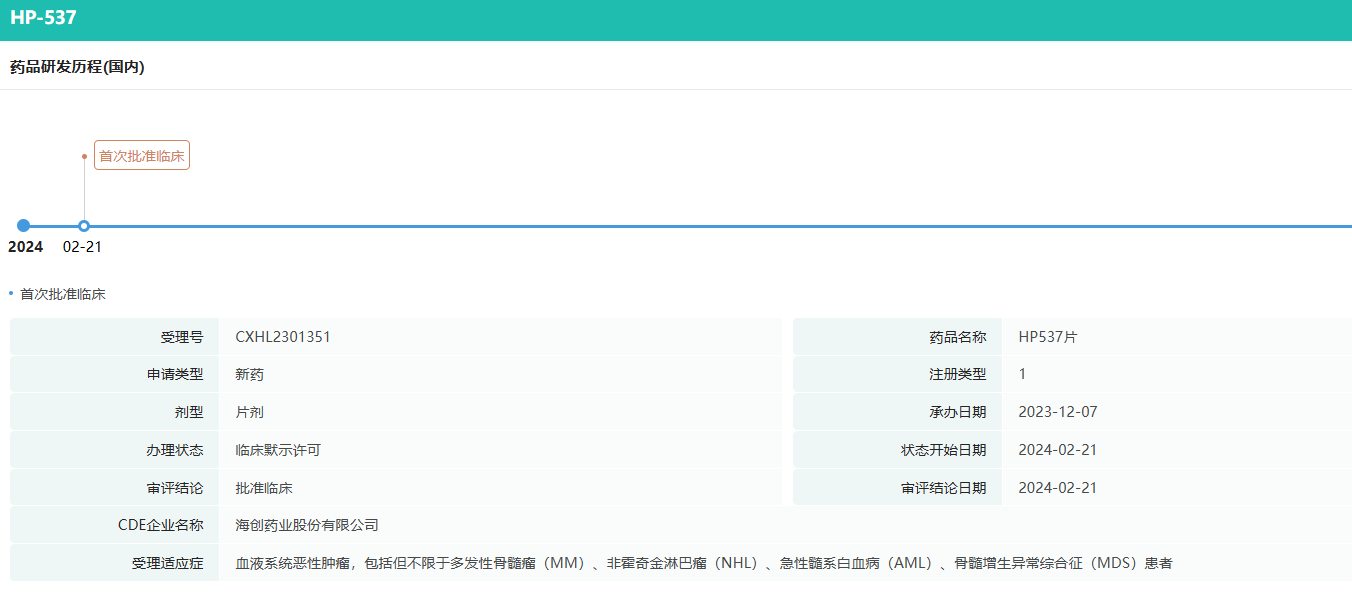The height and width of the screenshot is (596, 1352).
Task: Click the 首次批准临床 bullet heading above table
Action: point(62,294)
